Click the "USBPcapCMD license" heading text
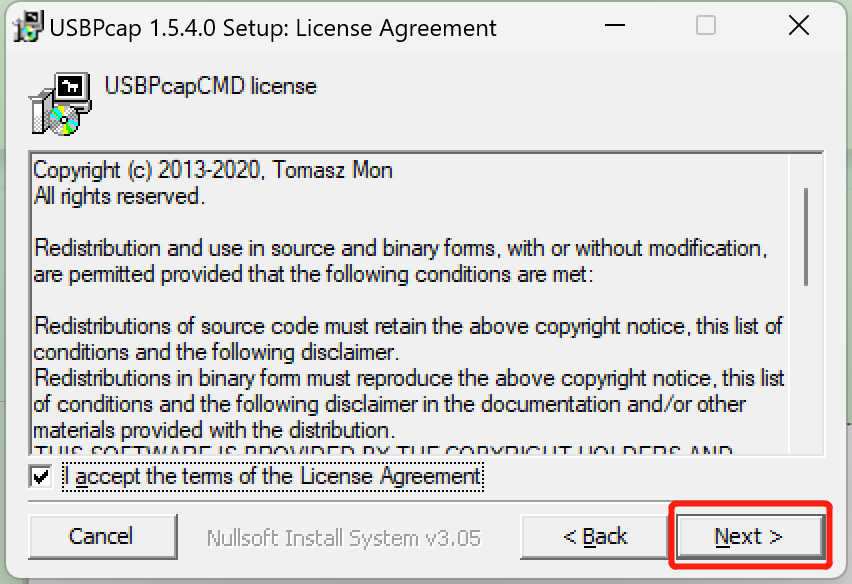852x584 pixels. coord(210,86)
